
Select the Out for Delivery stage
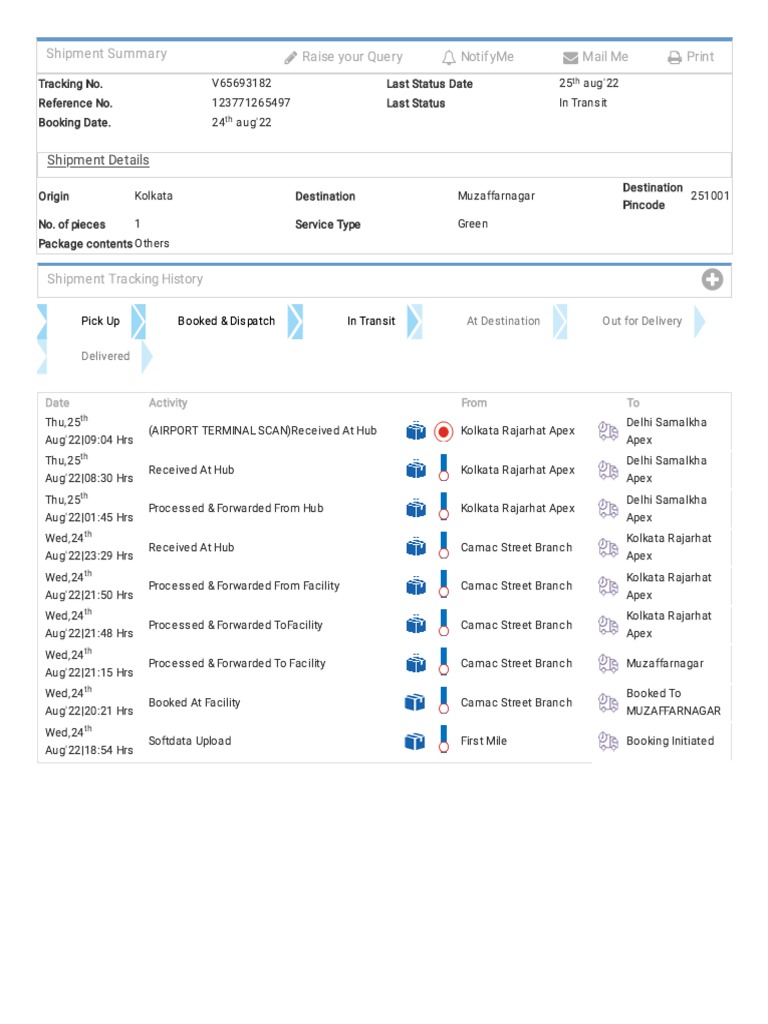642,321
